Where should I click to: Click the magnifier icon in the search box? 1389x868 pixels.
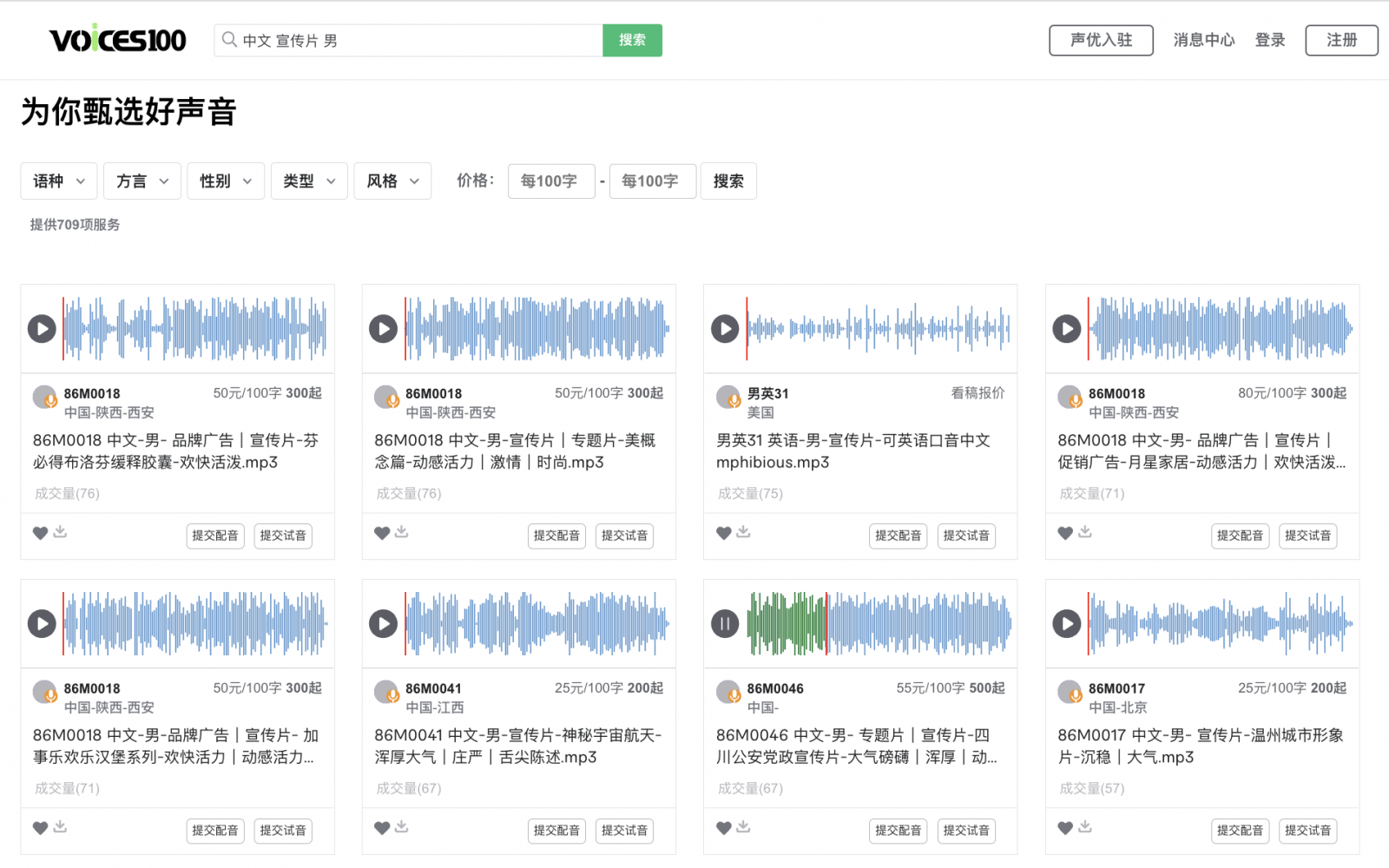tap(229, 40)
